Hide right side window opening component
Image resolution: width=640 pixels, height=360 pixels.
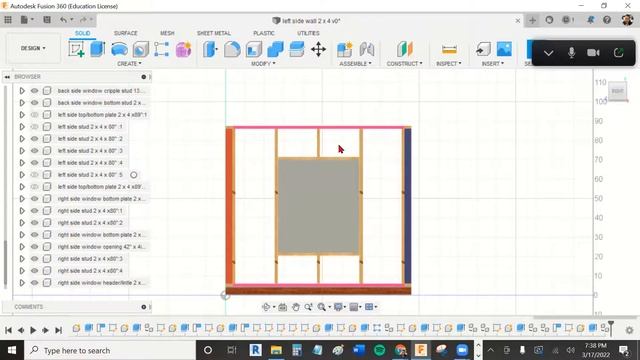coord(35,247)
